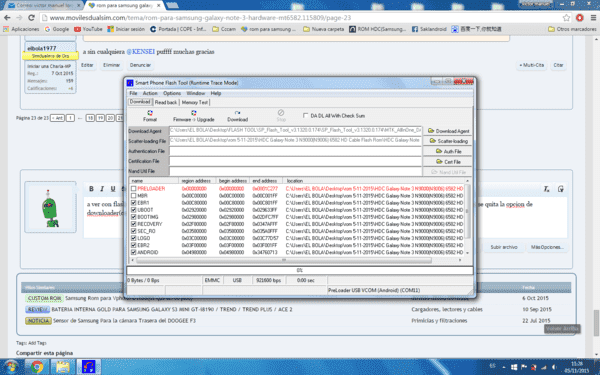This screenshot has width=600, height=375.
Task: Check the PRELOADER partition checkbox
Action: point(134,189)
